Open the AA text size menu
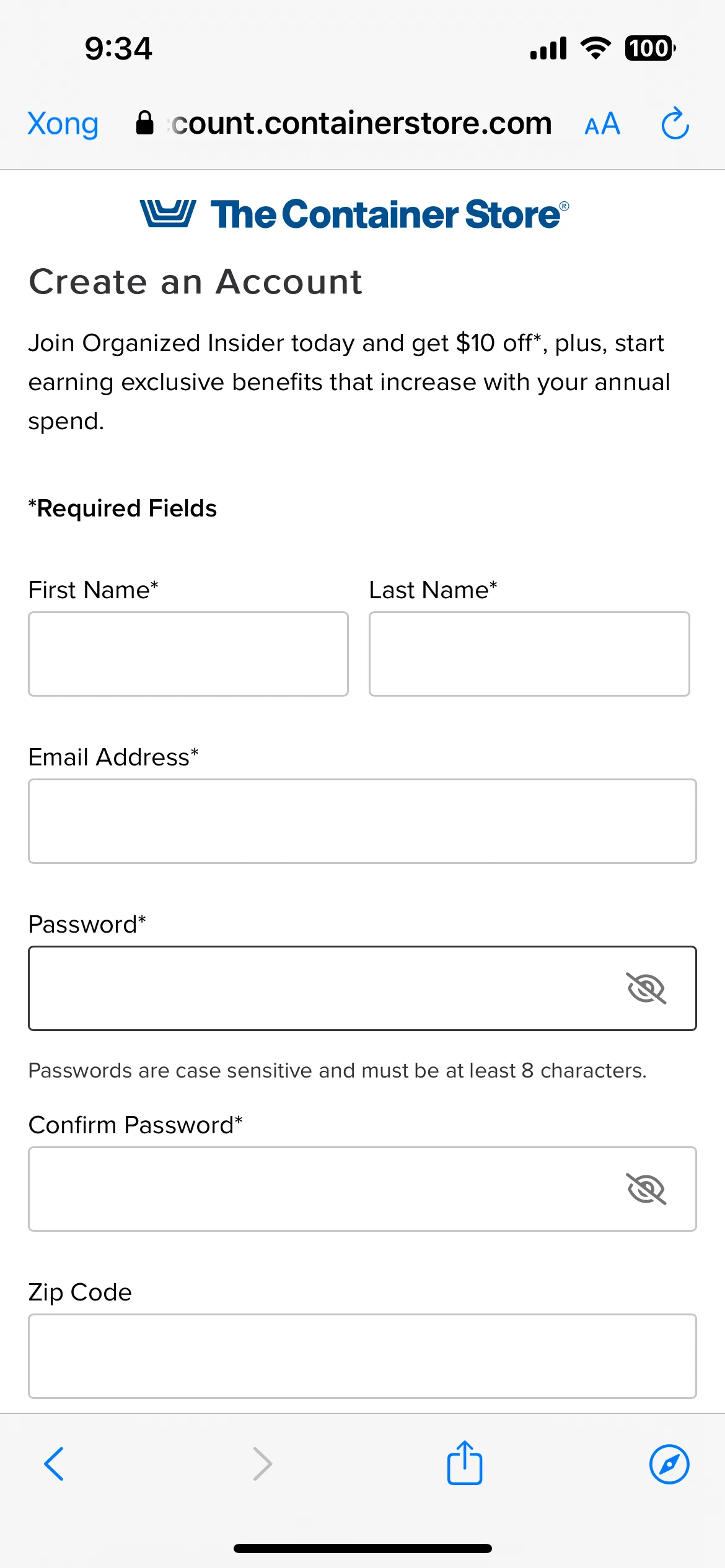The image size is (725, 1568). coord(602,124)
